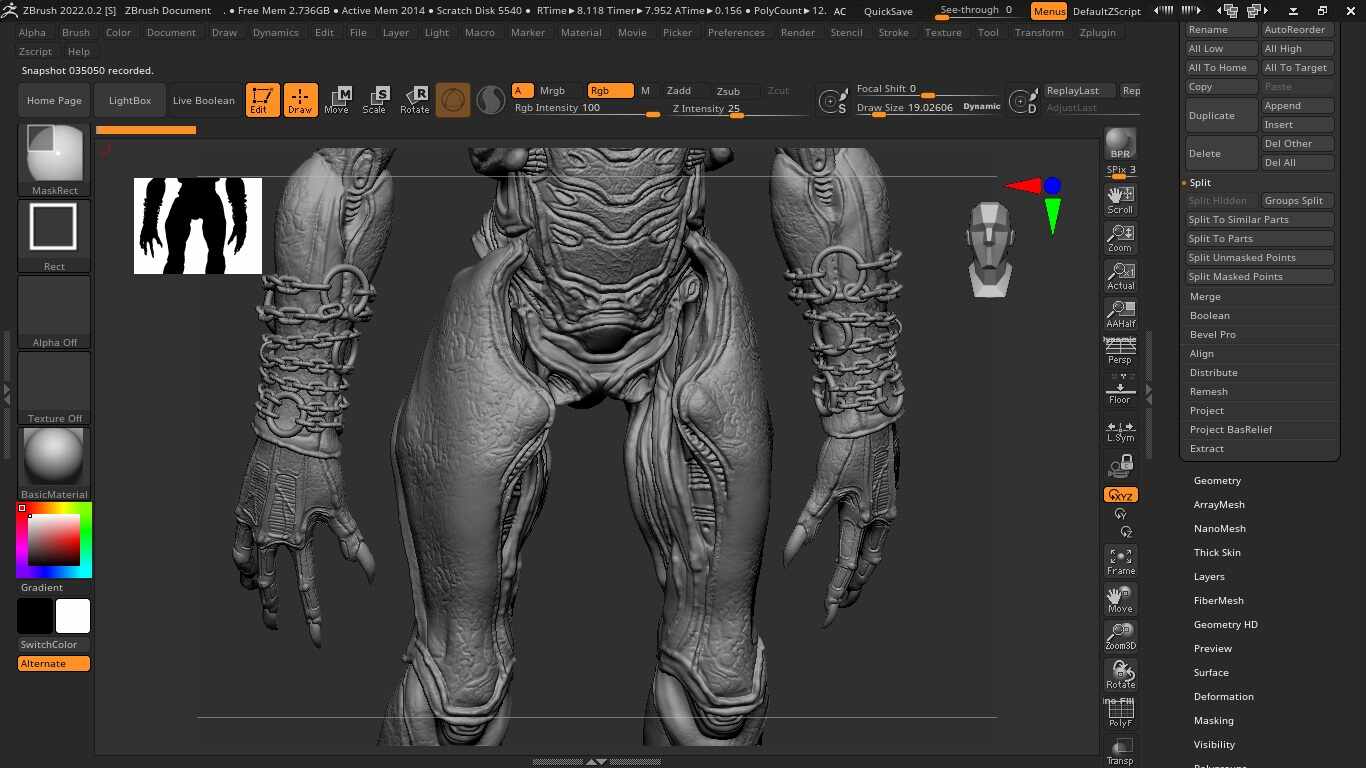Screen dimensions: 1366x768
Task: Open the Zplugin menu
Action: [1098, 32]
